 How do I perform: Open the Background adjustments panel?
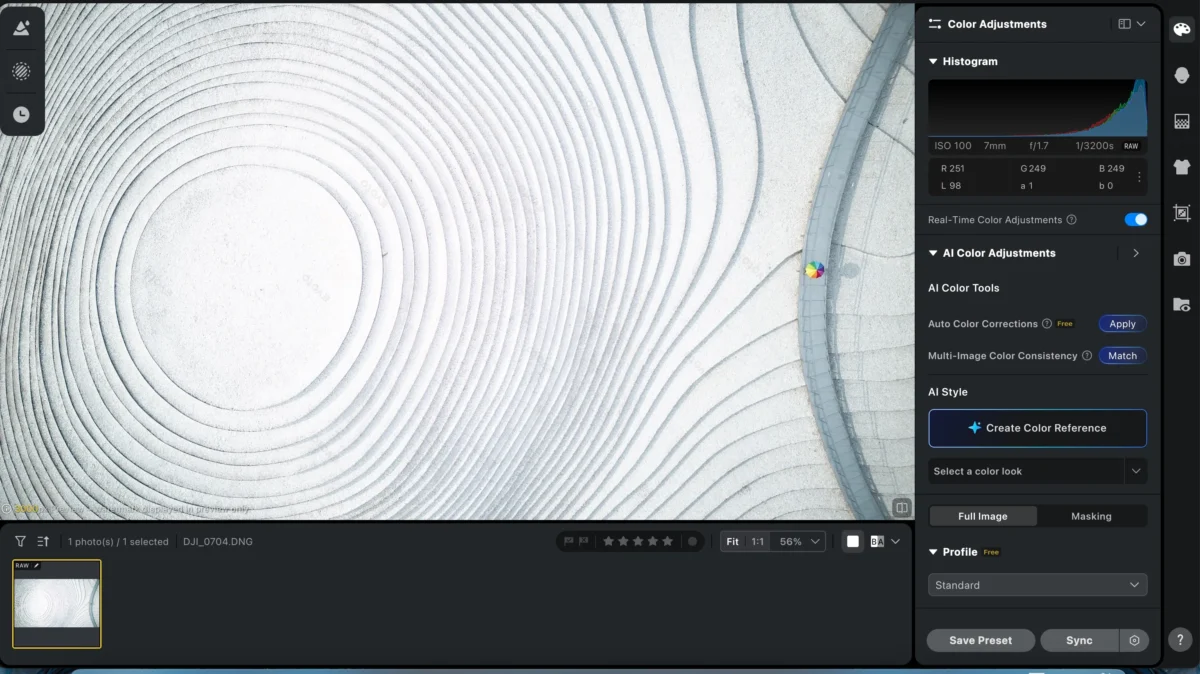1181,121
